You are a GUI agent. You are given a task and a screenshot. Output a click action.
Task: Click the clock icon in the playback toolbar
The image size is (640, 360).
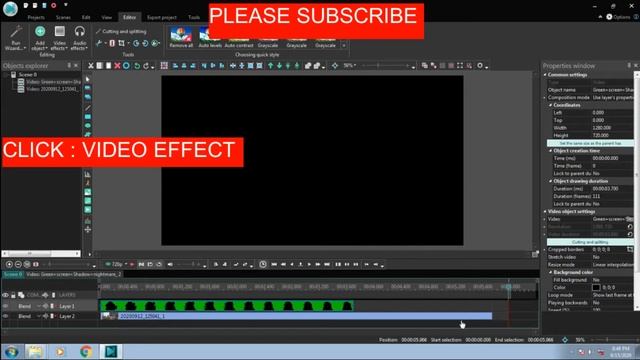[263, 264]
